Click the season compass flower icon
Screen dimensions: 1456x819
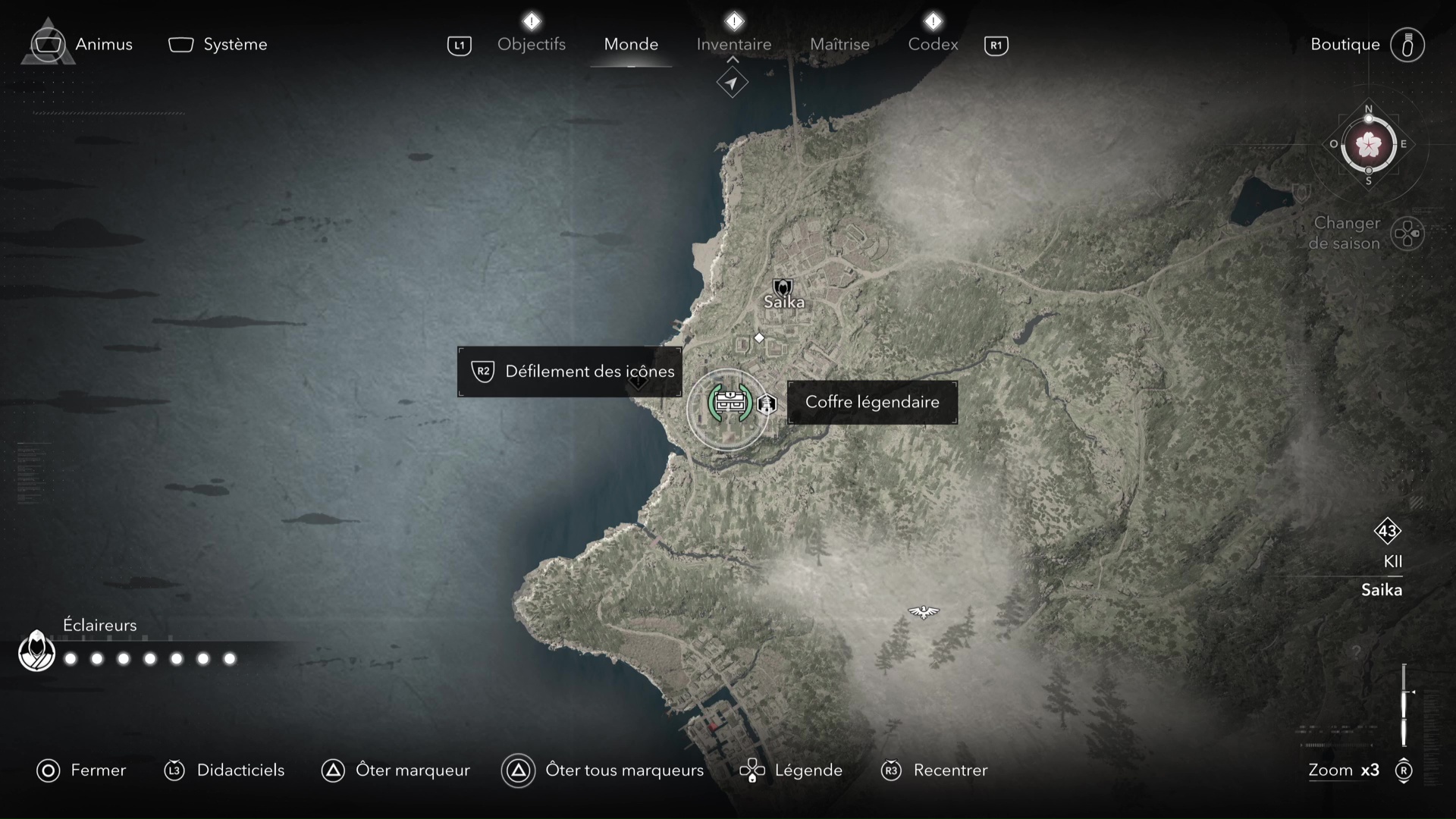[1369, 144]
